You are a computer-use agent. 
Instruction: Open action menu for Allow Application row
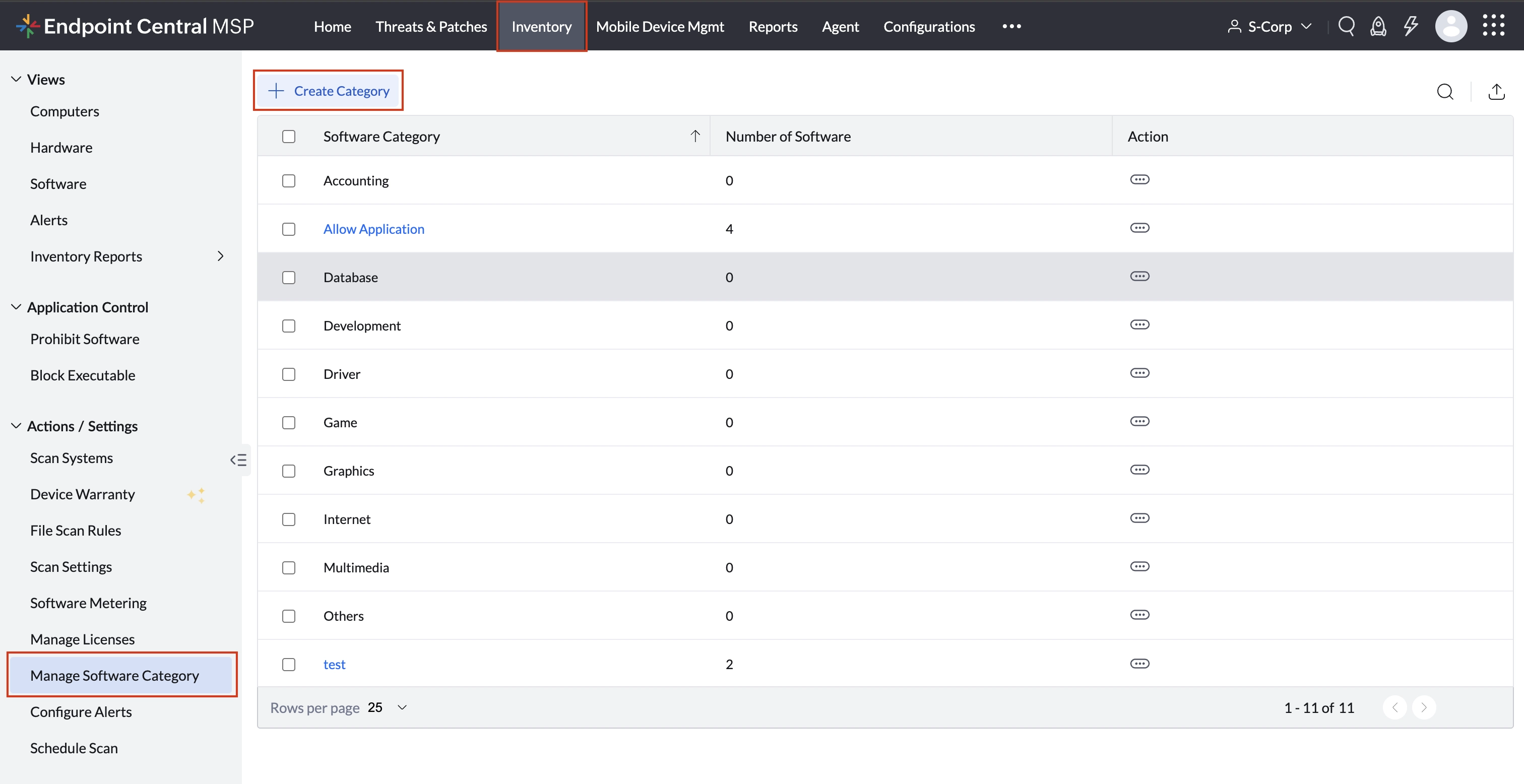click(1139, 228)
